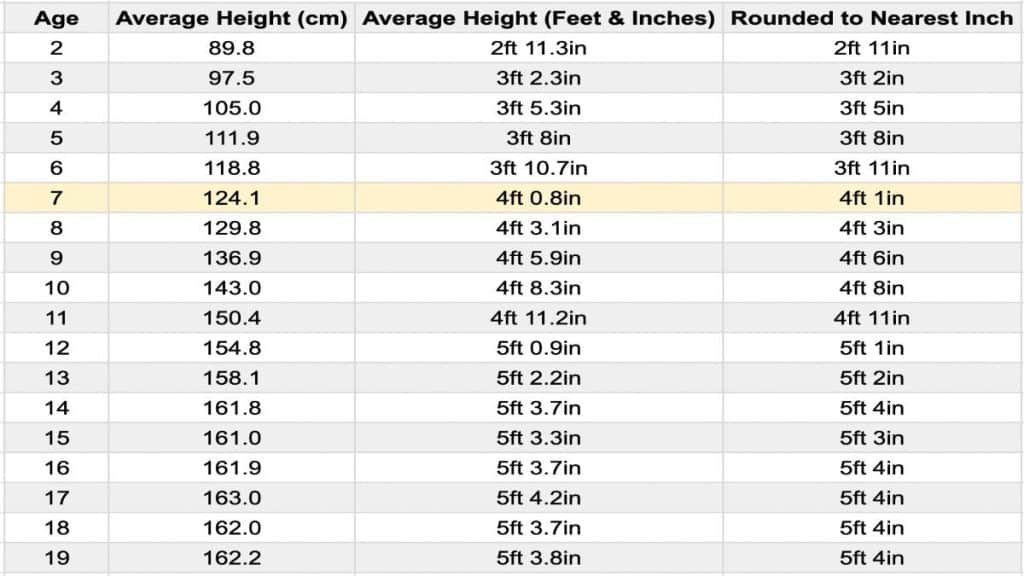Click the 4ft 6in rounded cell
1024x576 pixels.
click(x=871, y=258)
